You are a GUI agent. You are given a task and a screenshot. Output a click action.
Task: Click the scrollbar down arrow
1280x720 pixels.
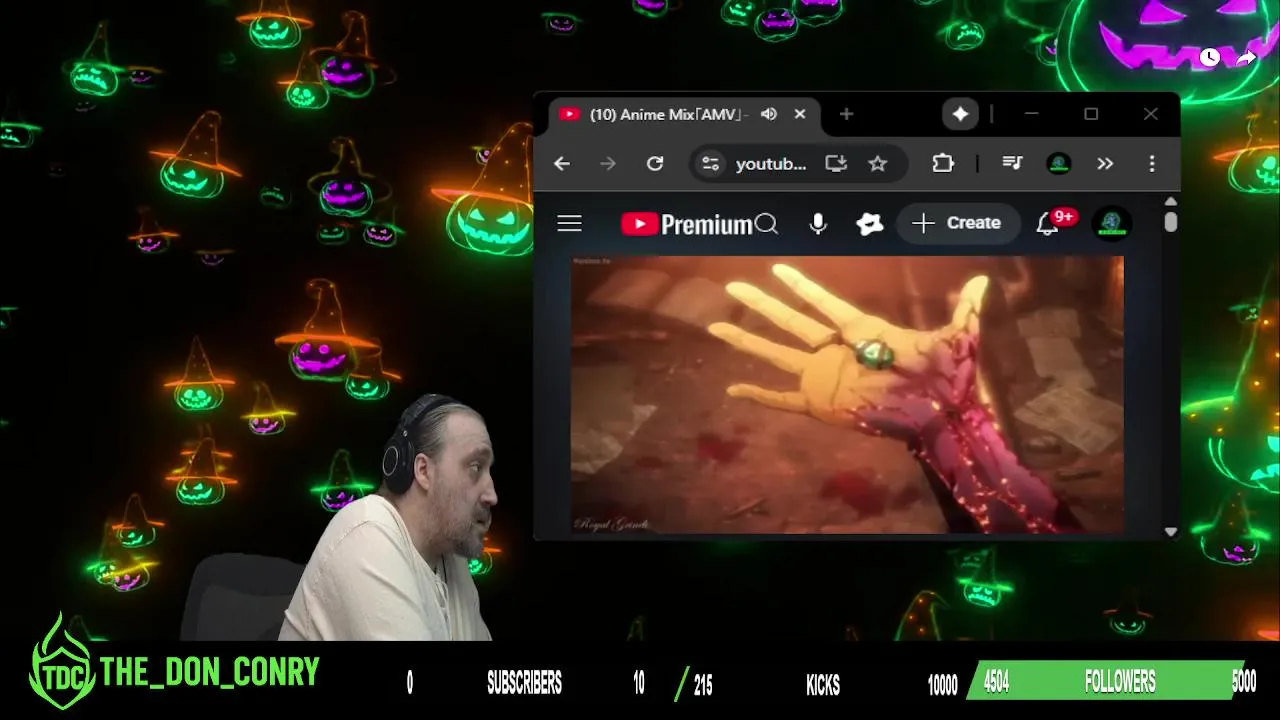1171,532
